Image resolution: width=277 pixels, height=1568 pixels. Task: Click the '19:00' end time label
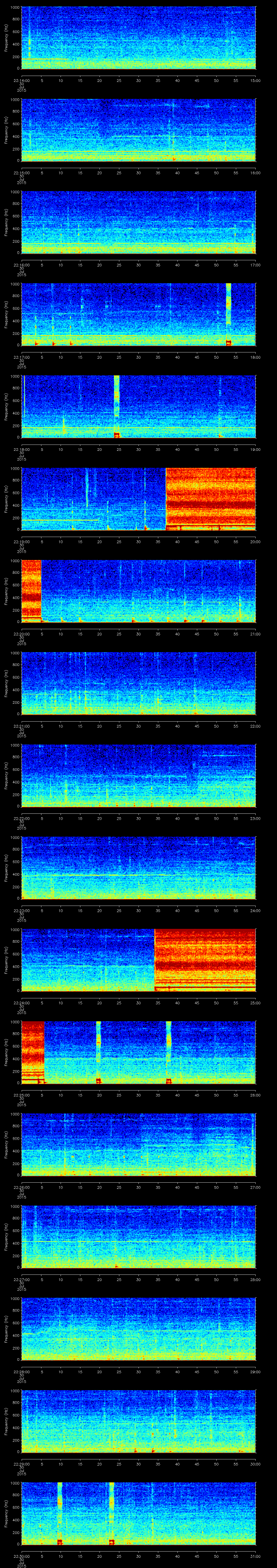tap(255, 449)
